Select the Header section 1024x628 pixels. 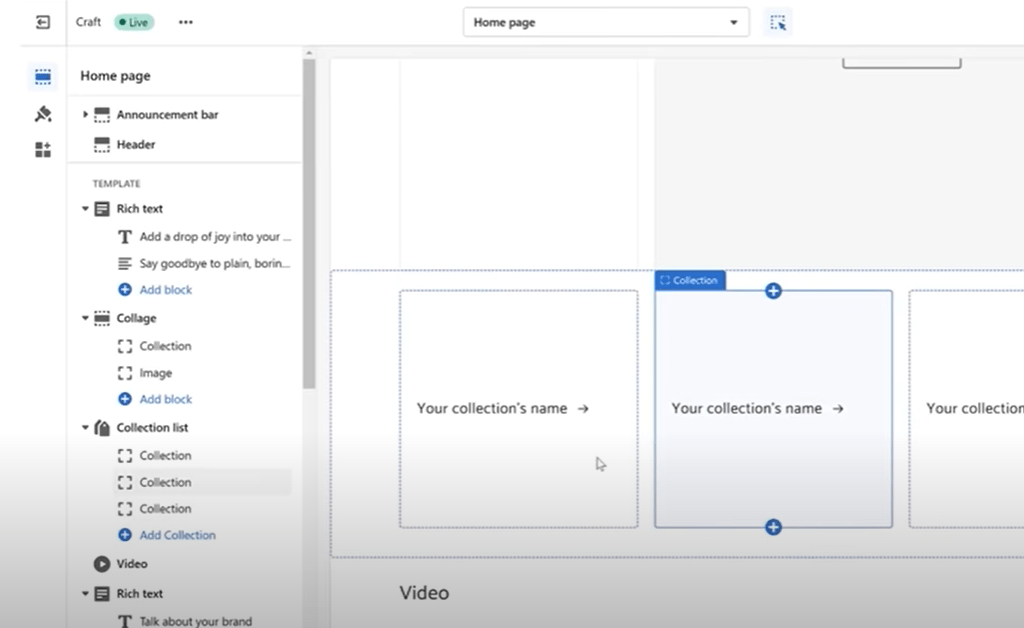pyautogui.click(x=135, y=145)
